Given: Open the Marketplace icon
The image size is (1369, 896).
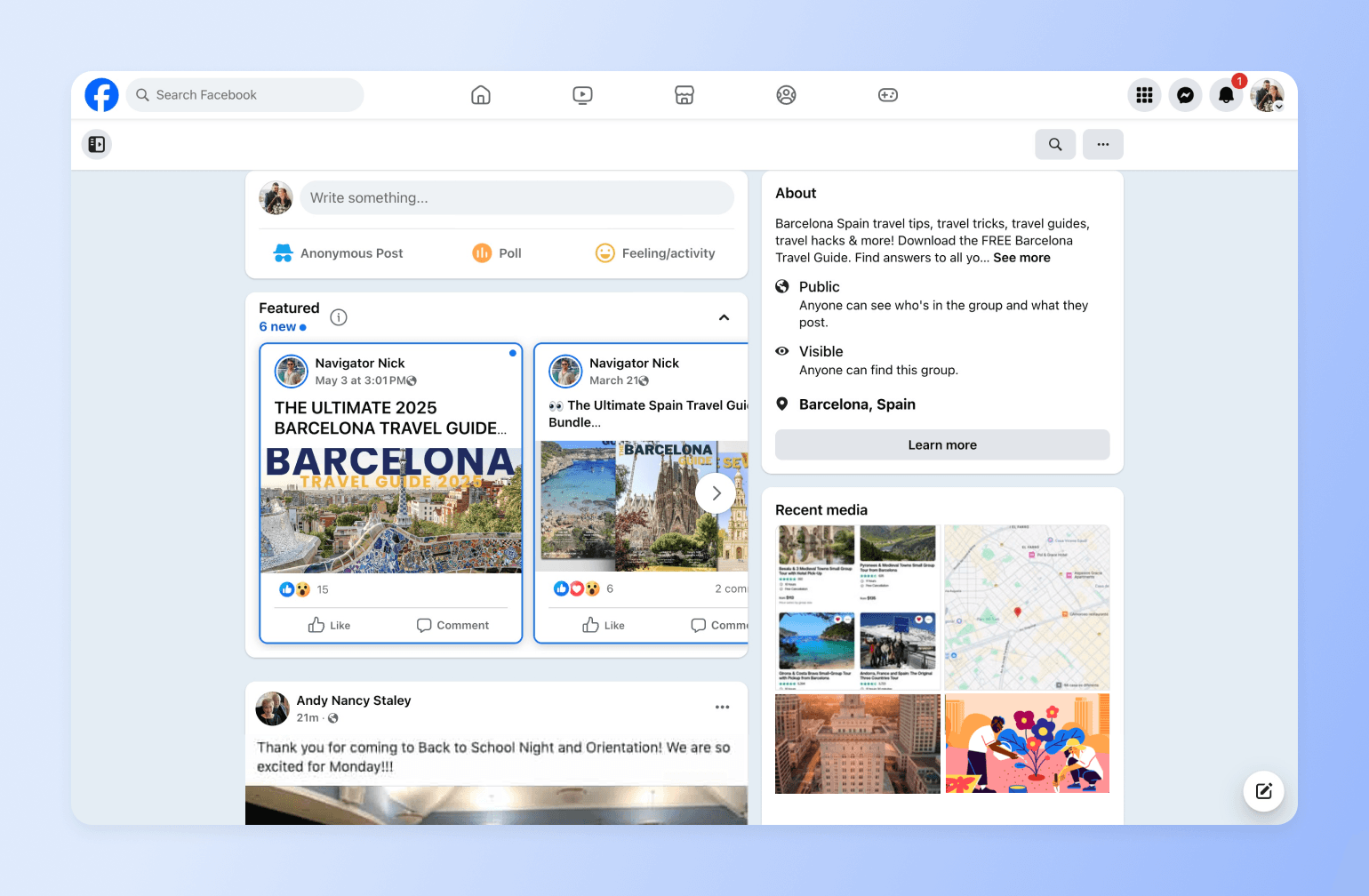Looking at the screenshot, I should click(684, 94).
